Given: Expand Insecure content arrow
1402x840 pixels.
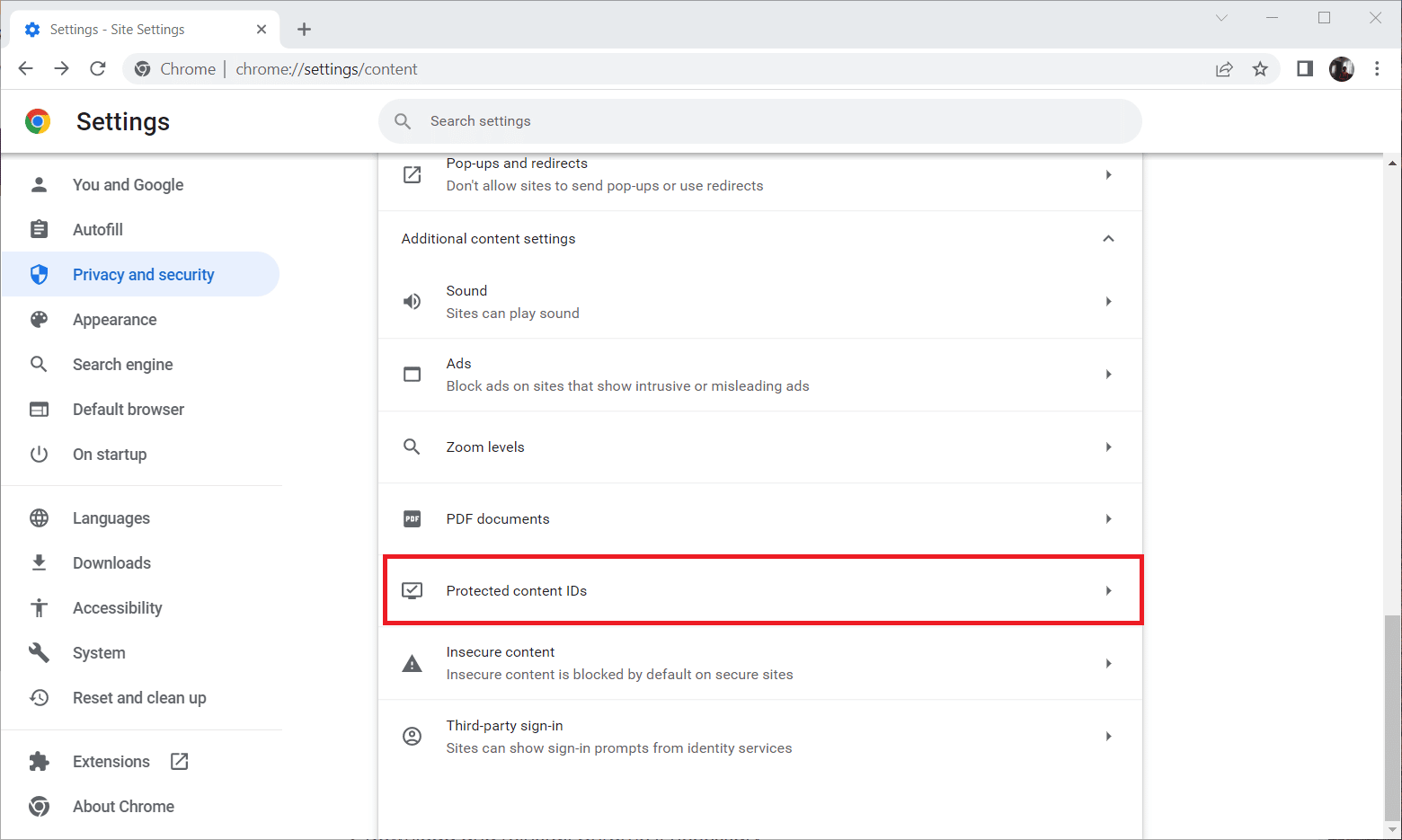Looking at the screenshot, I should click(1108, 663).
